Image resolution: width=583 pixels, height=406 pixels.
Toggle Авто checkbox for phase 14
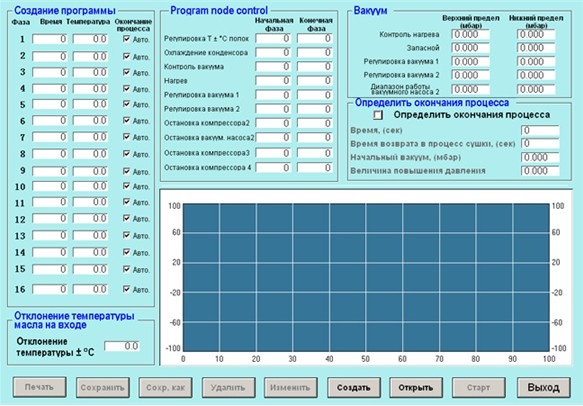tap(126, 252)
